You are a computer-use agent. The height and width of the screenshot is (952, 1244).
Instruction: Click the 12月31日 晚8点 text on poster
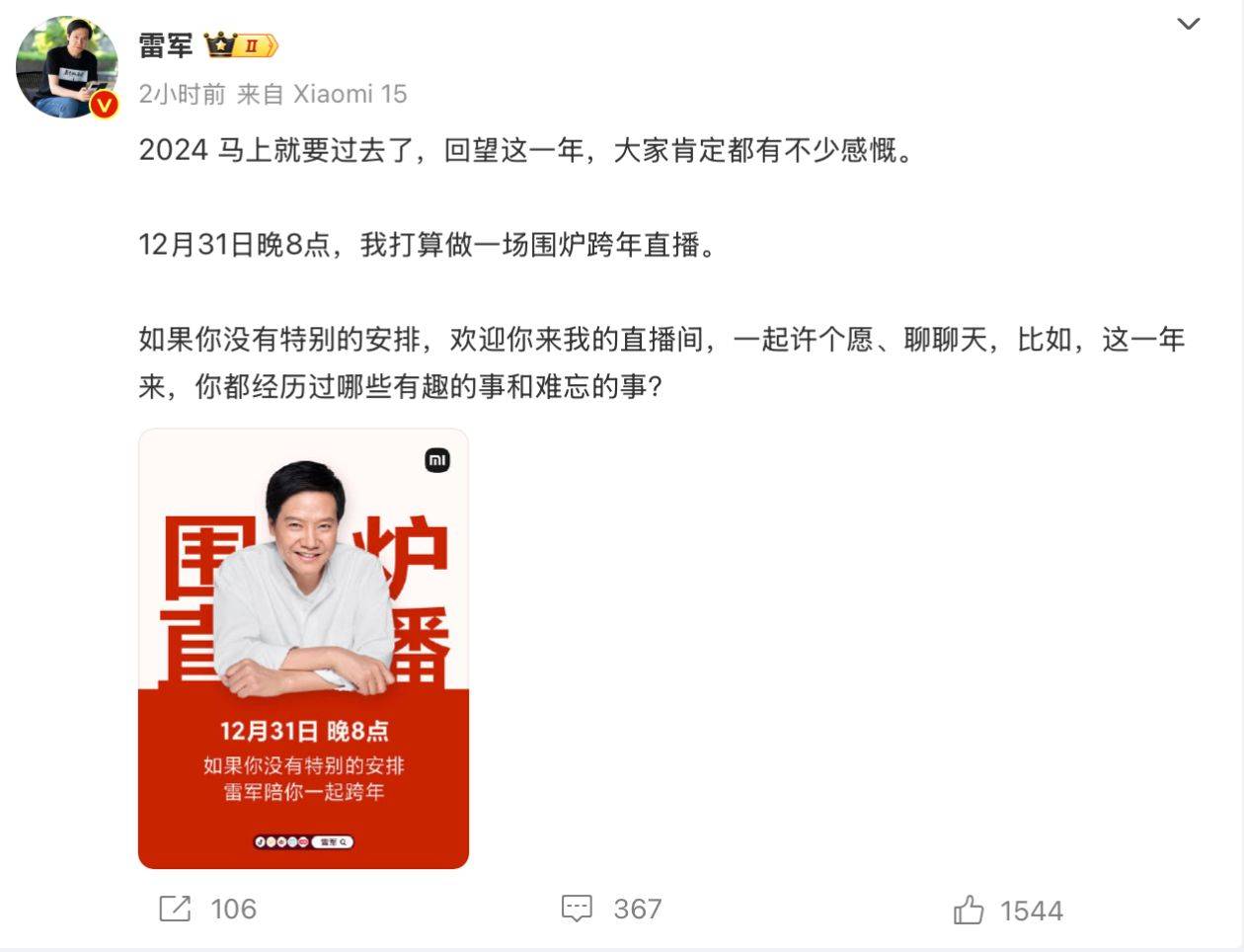[x=304, y=731]
